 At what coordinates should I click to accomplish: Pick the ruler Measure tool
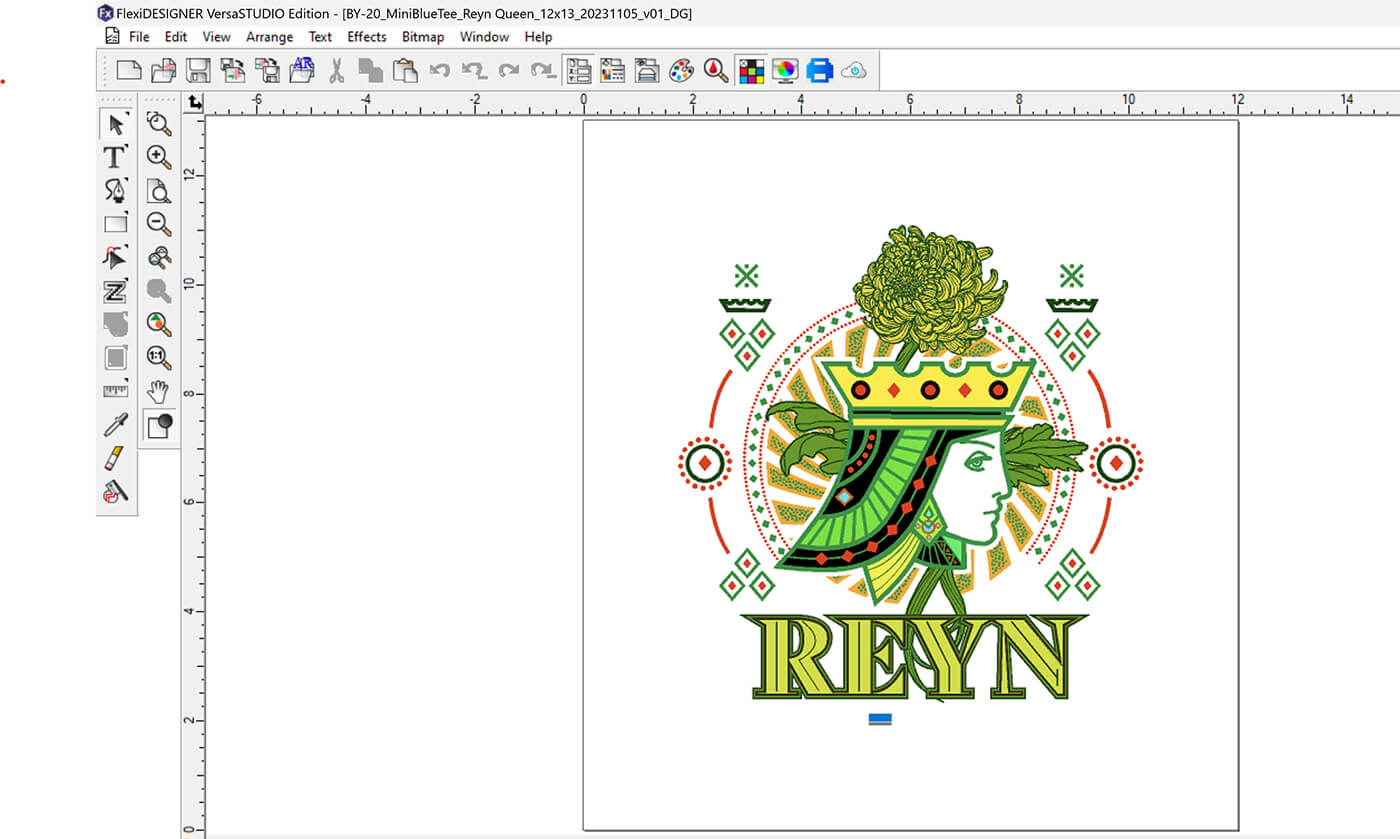(116, 390)
